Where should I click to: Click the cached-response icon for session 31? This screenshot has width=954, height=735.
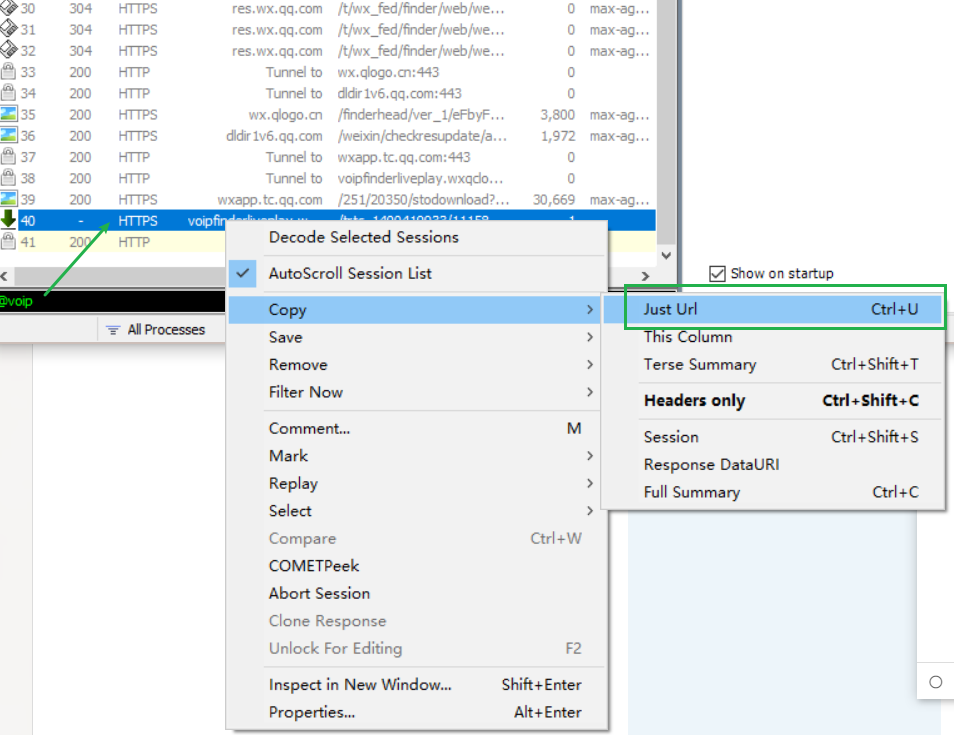[9, 30]
